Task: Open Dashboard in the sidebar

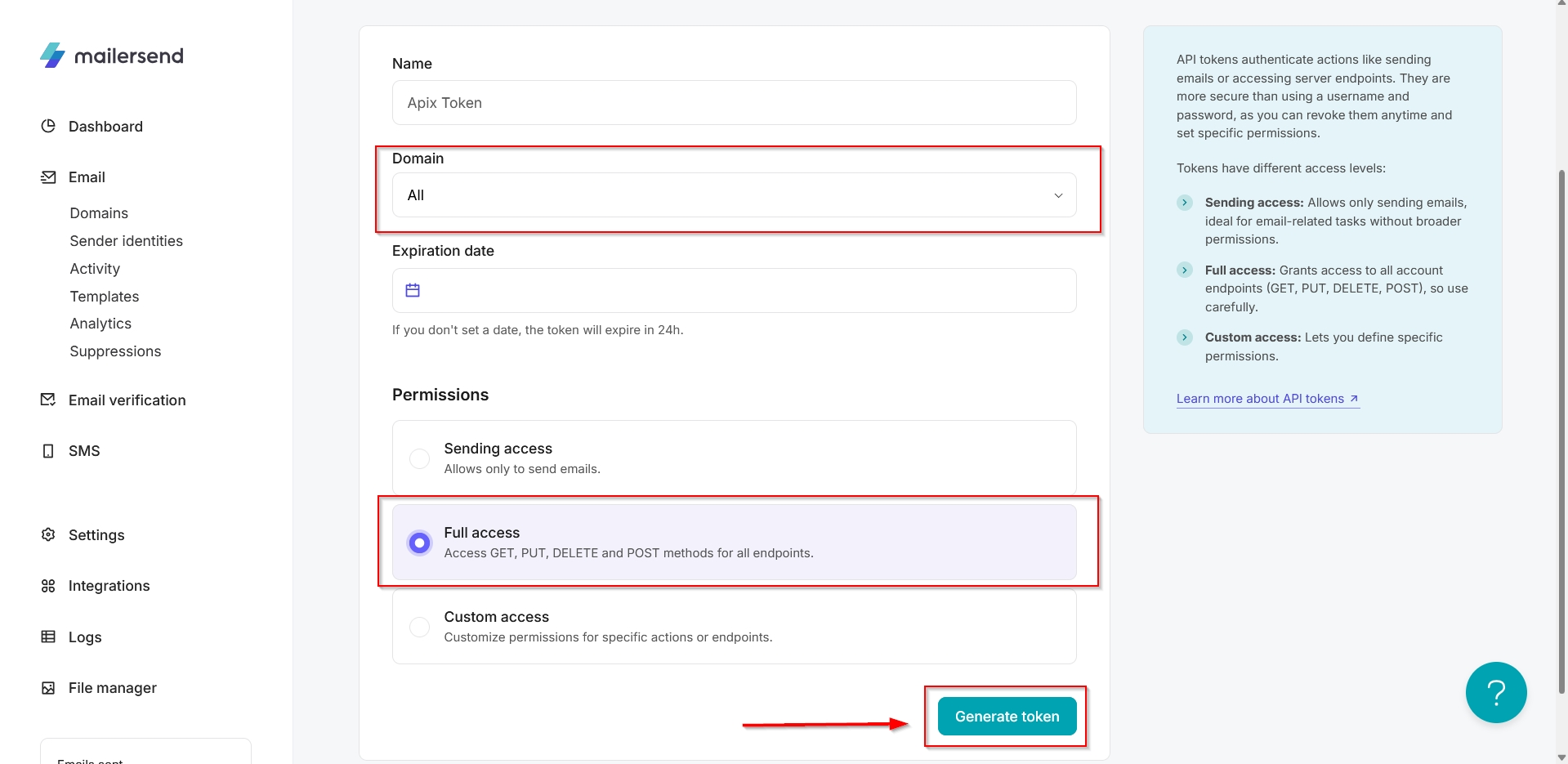Action: (105, 127)
